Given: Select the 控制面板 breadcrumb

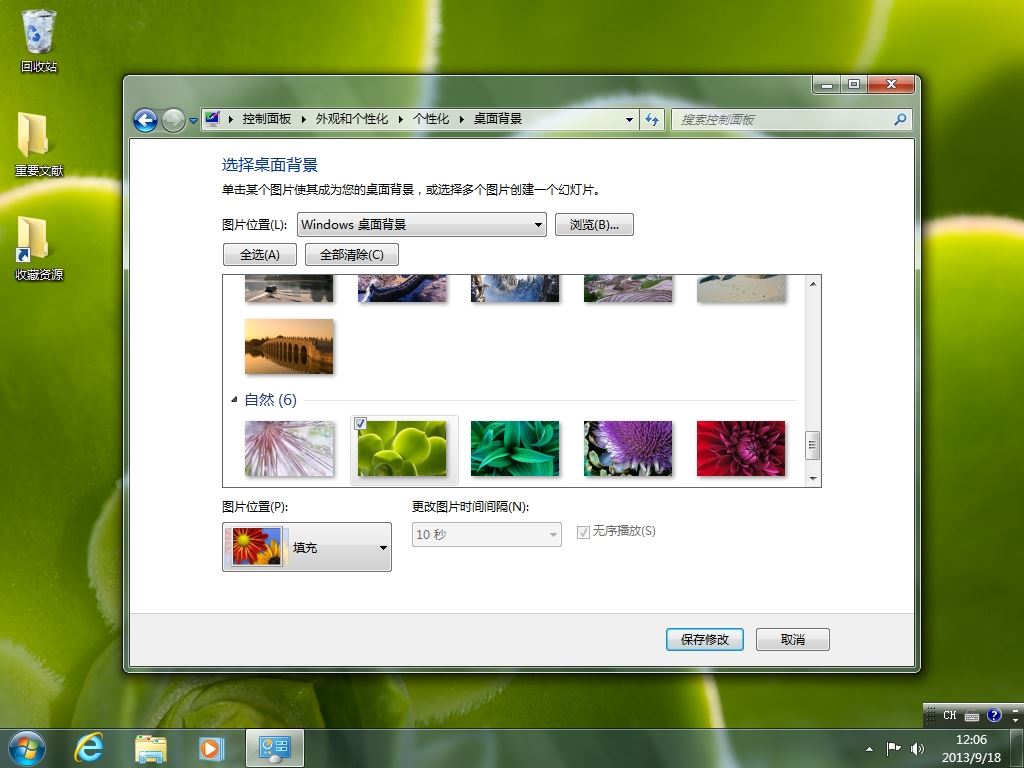Looking at the screenshot, I should (266, 119).
